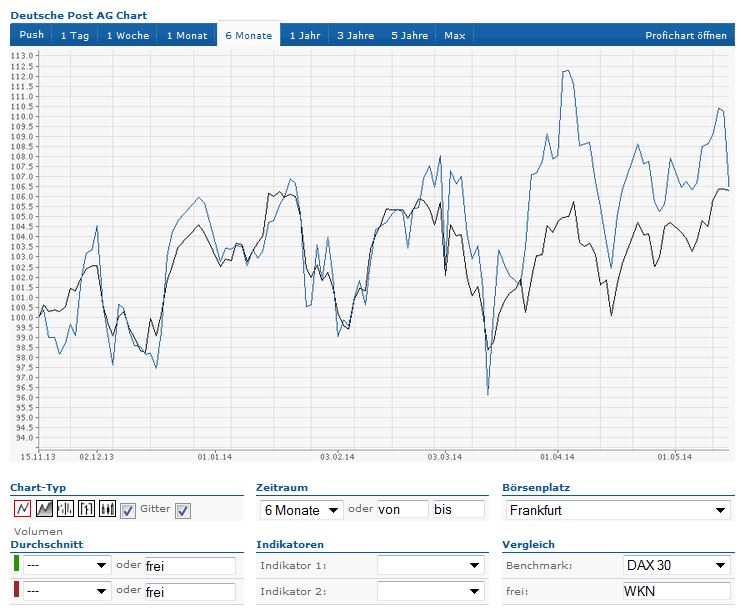741x614 pixels.
Task: Select the filled area chart type icon
Action: [44, 509]
